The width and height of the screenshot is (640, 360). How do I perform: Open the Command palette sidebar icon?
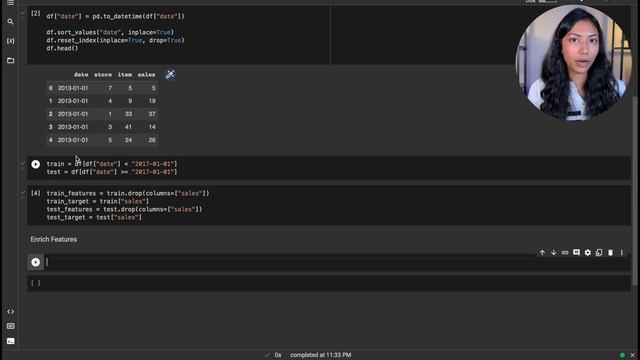(x=11, y=326)
